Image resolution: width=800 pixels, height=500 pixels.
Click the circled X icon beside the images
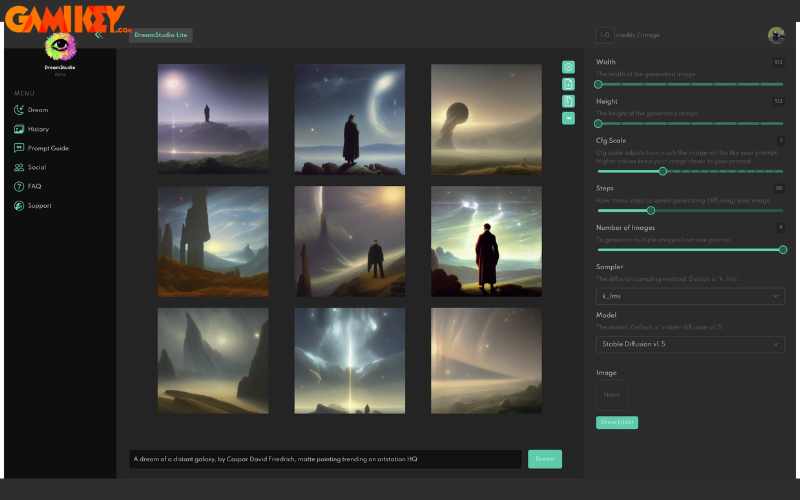[568, 67]
